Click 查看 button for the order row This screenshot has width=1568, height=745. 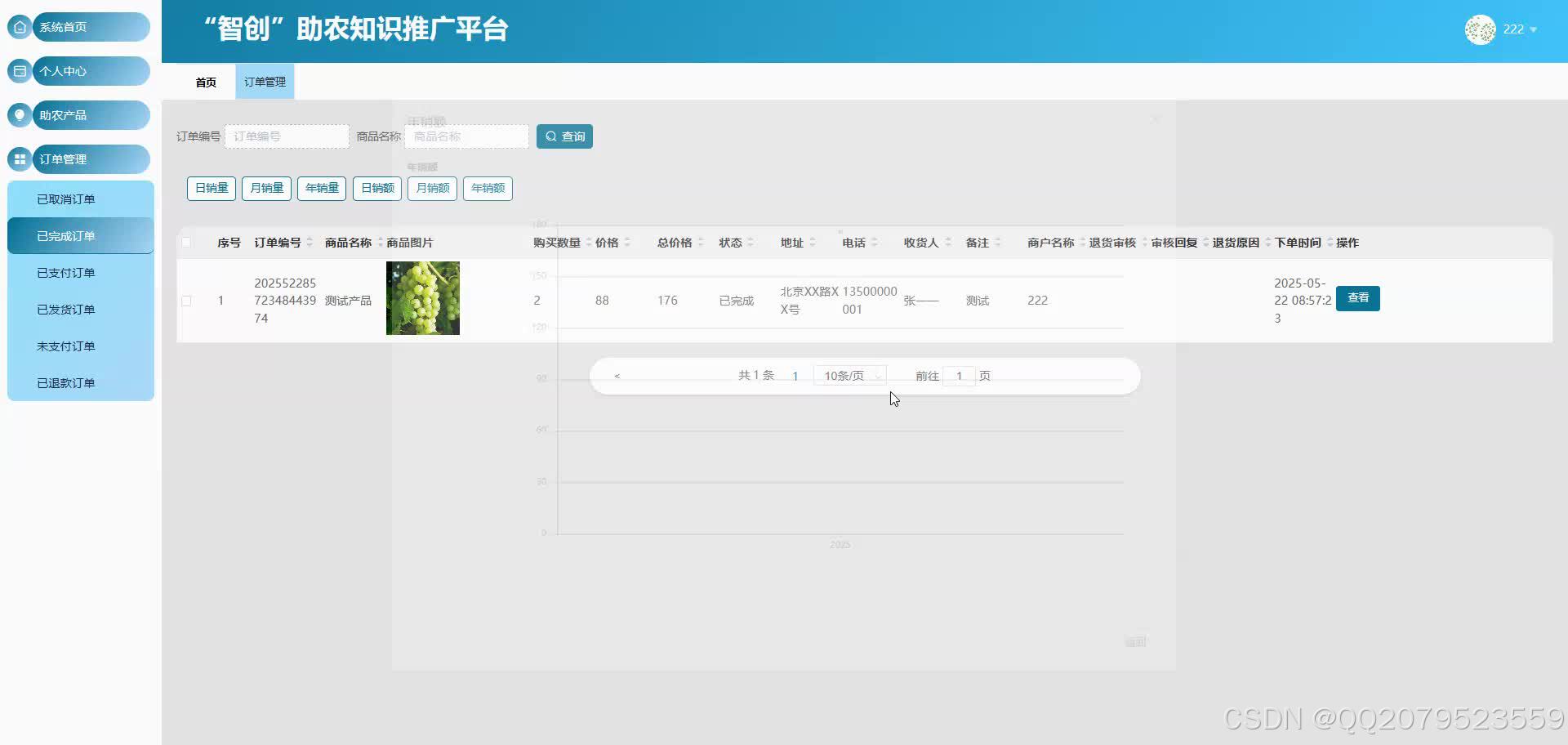(x=1358, y=298)
